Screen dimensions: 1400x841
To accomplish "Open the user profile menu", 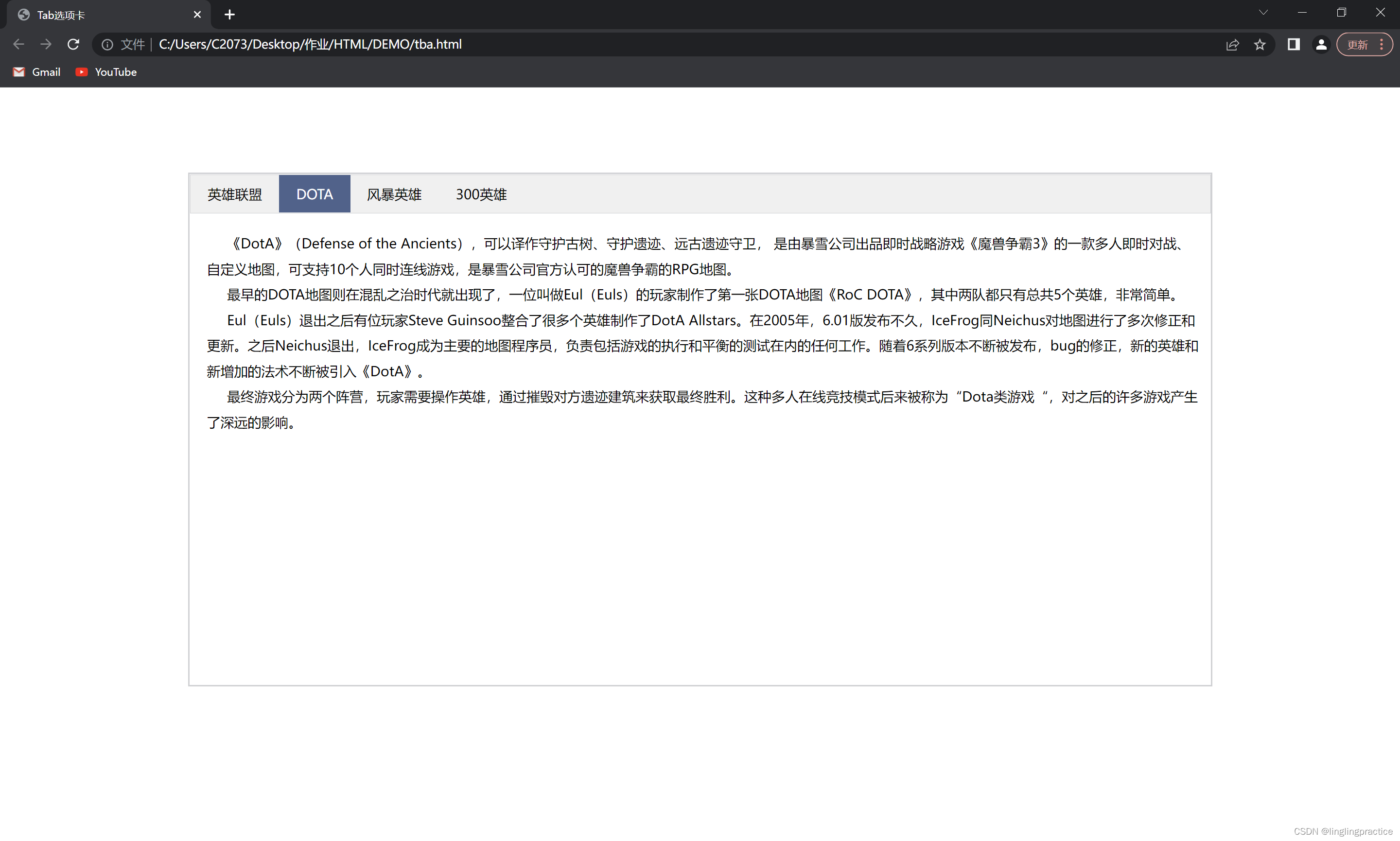I will click(x=1321, y=44).
